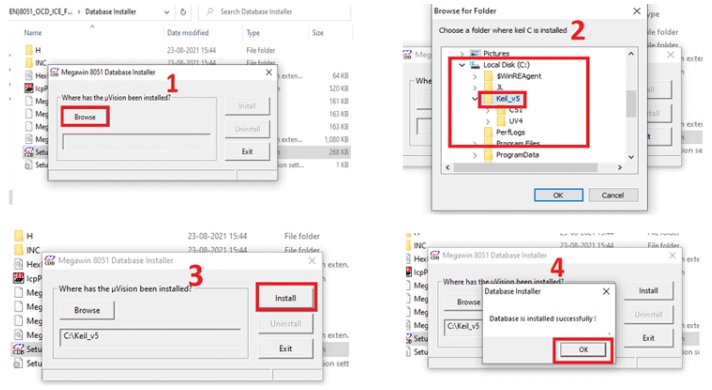The image size is (712, 390).
Task: Click the down arrow of the folder tree scrollbar
Action: click(631, 157)
